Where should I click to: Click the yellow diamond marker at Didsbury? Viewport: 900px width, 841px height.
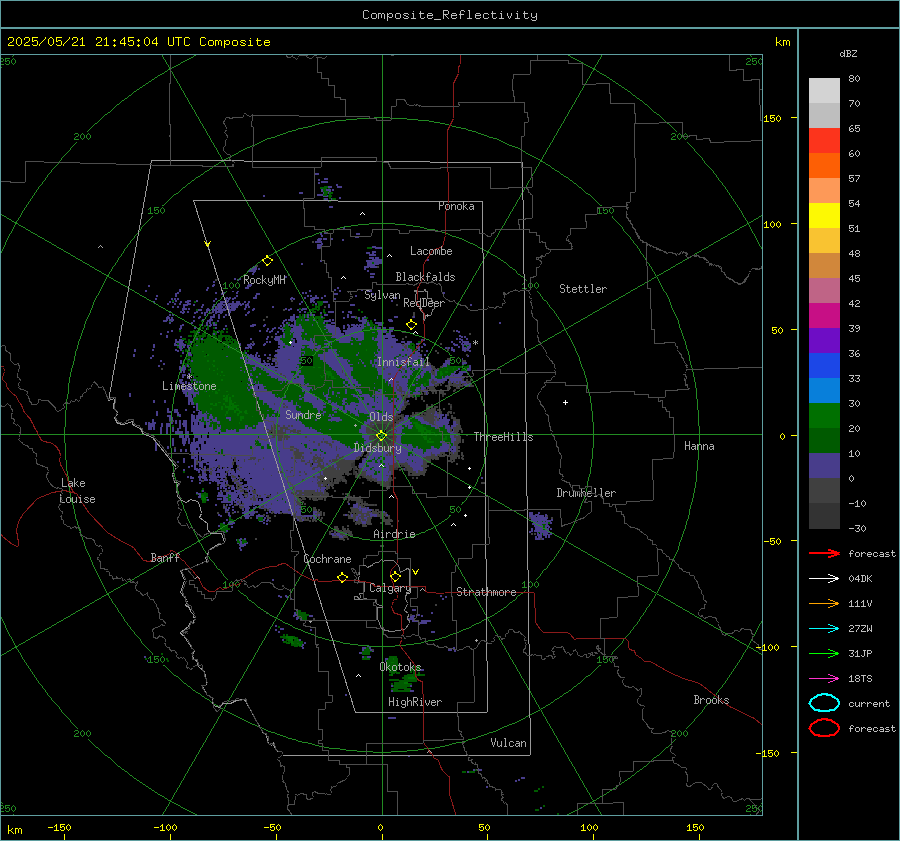(381, 436)
